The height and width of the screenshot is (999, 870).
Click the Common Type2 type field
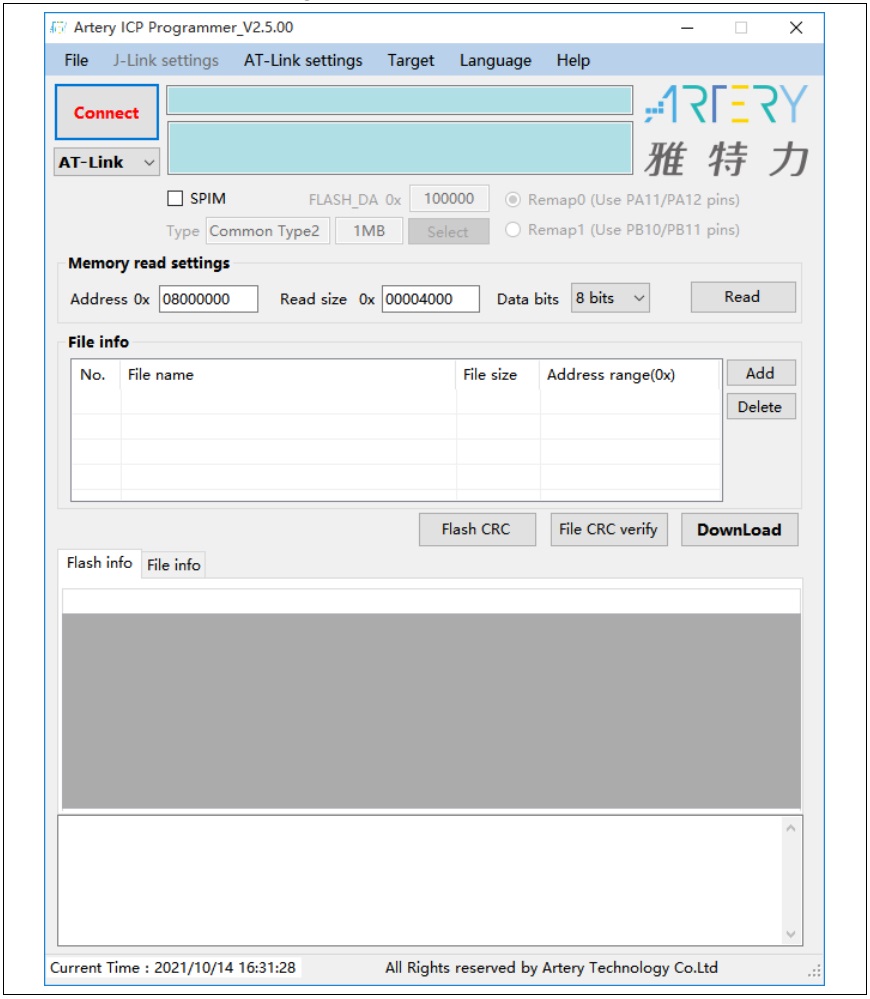pyautogui.click(x=267, y=231)
